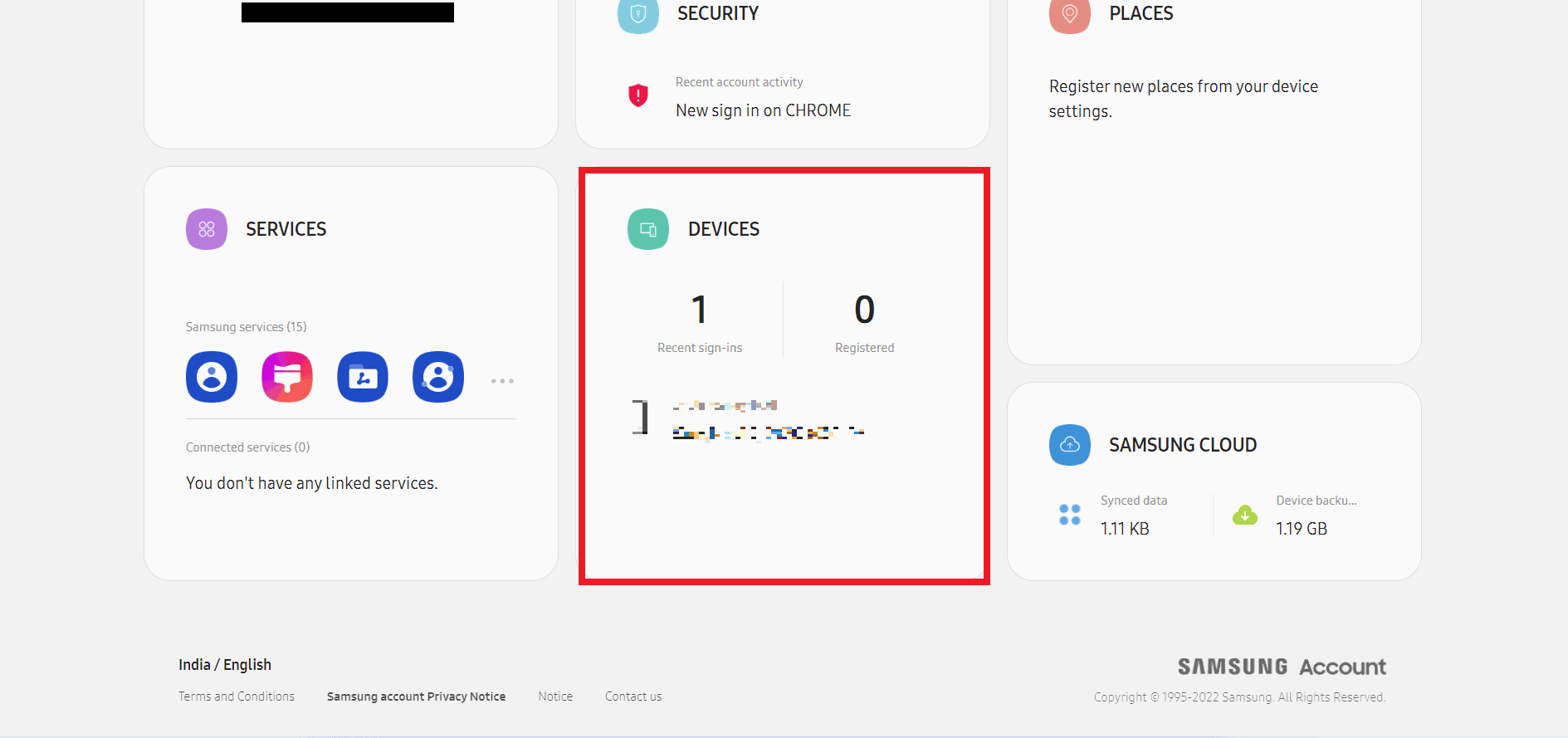This screenshot has width=1568, height=738.
Task: Open the pink Galaxy Themes service icon
Action: [x=287, y=377]
